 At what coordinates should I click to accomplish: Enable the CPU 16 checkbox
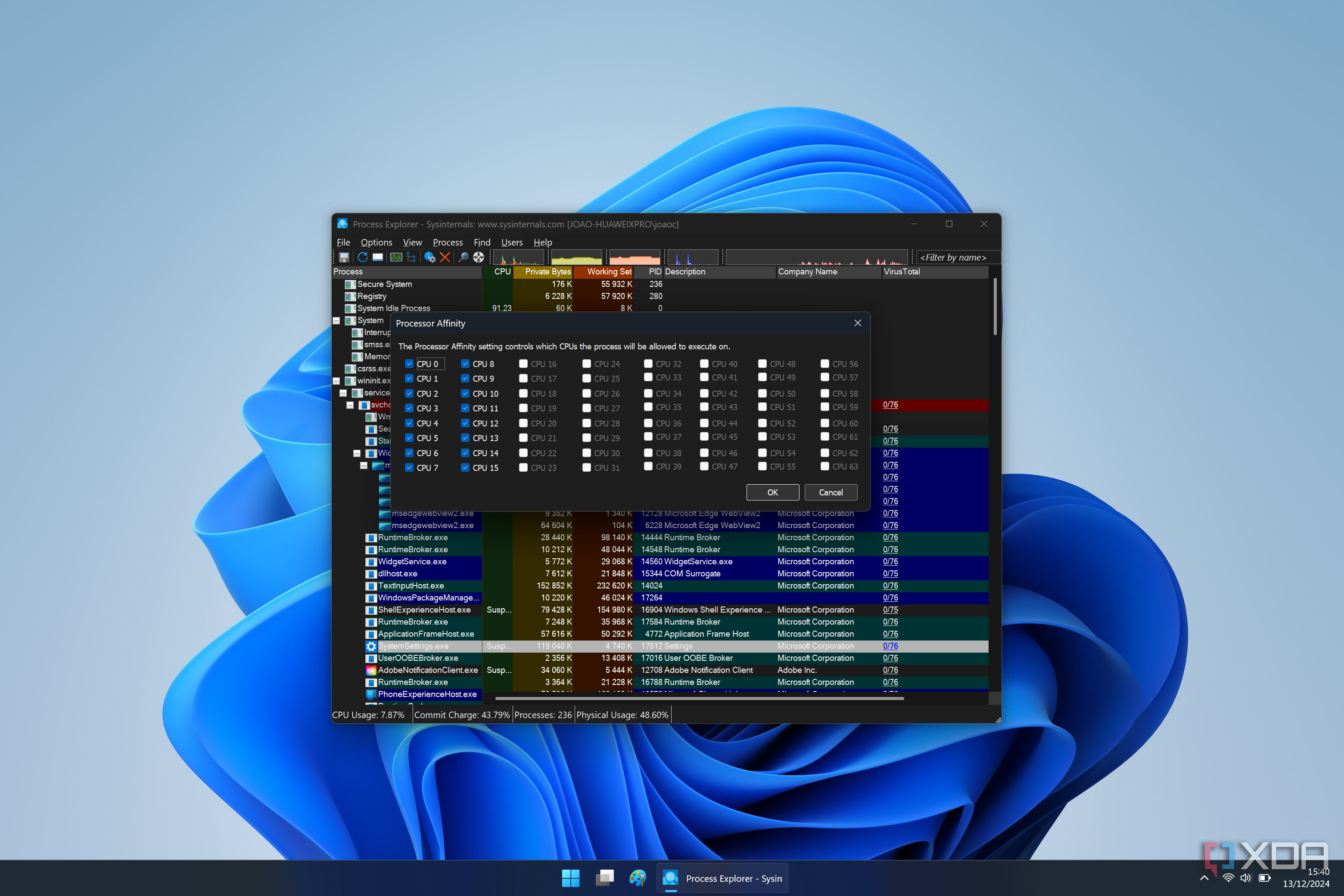click(523, 364)
